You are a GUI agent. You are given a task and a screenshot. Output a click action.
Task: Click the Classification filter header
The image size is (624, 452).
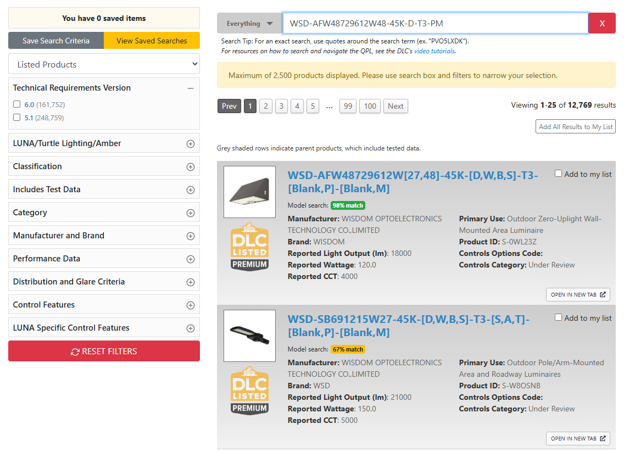[x=104, y=166]
